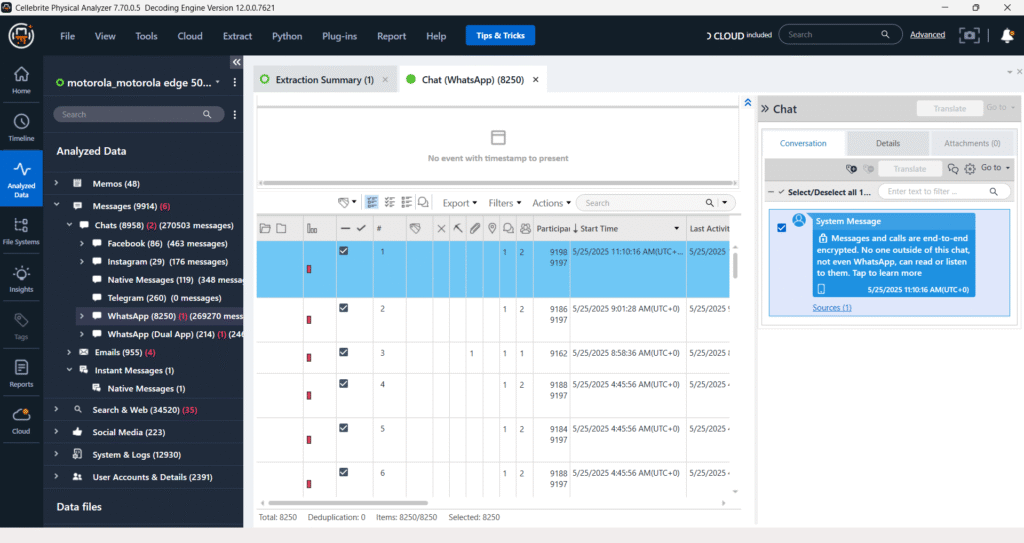1024x543 pixels.
Task: Open the File menu
Action: point(67,36)
